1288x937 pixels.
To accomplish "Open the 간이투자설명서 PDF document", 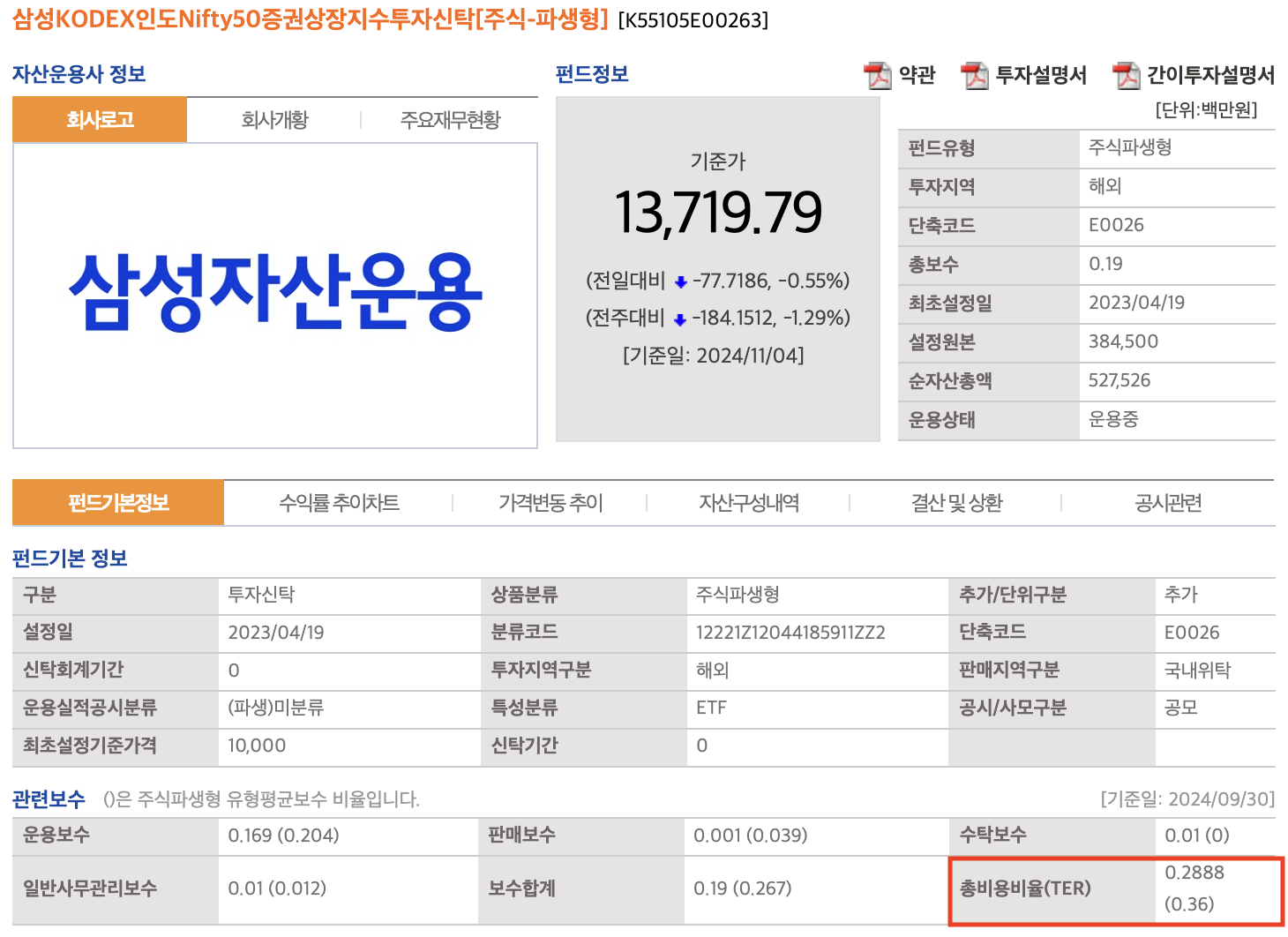I will (1210, 75).
